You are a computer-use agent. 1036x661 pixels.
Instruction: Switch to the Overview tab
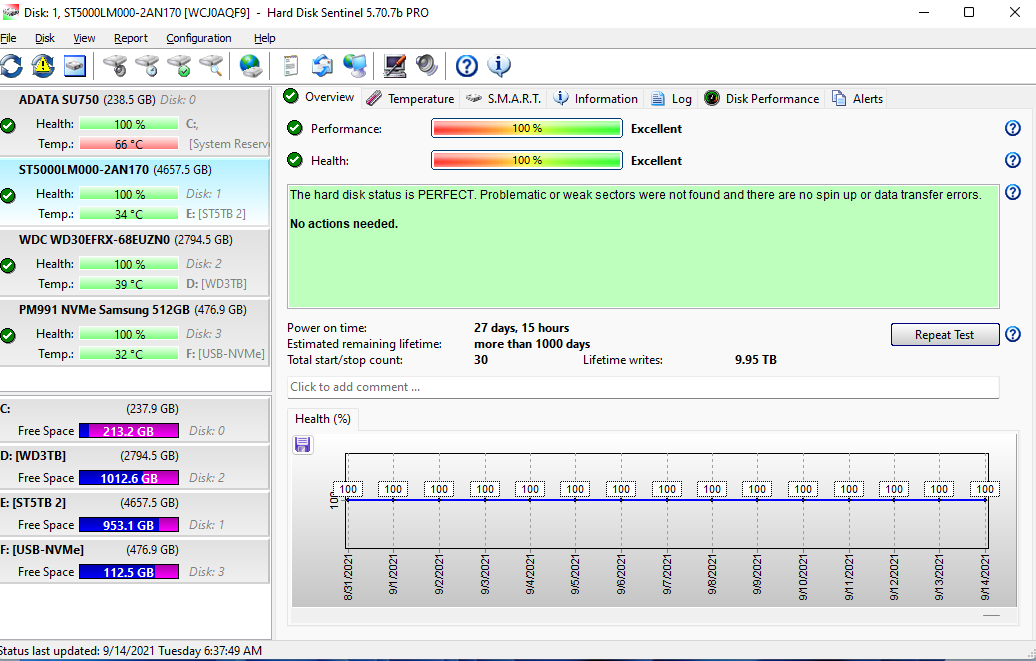point(319,97)
